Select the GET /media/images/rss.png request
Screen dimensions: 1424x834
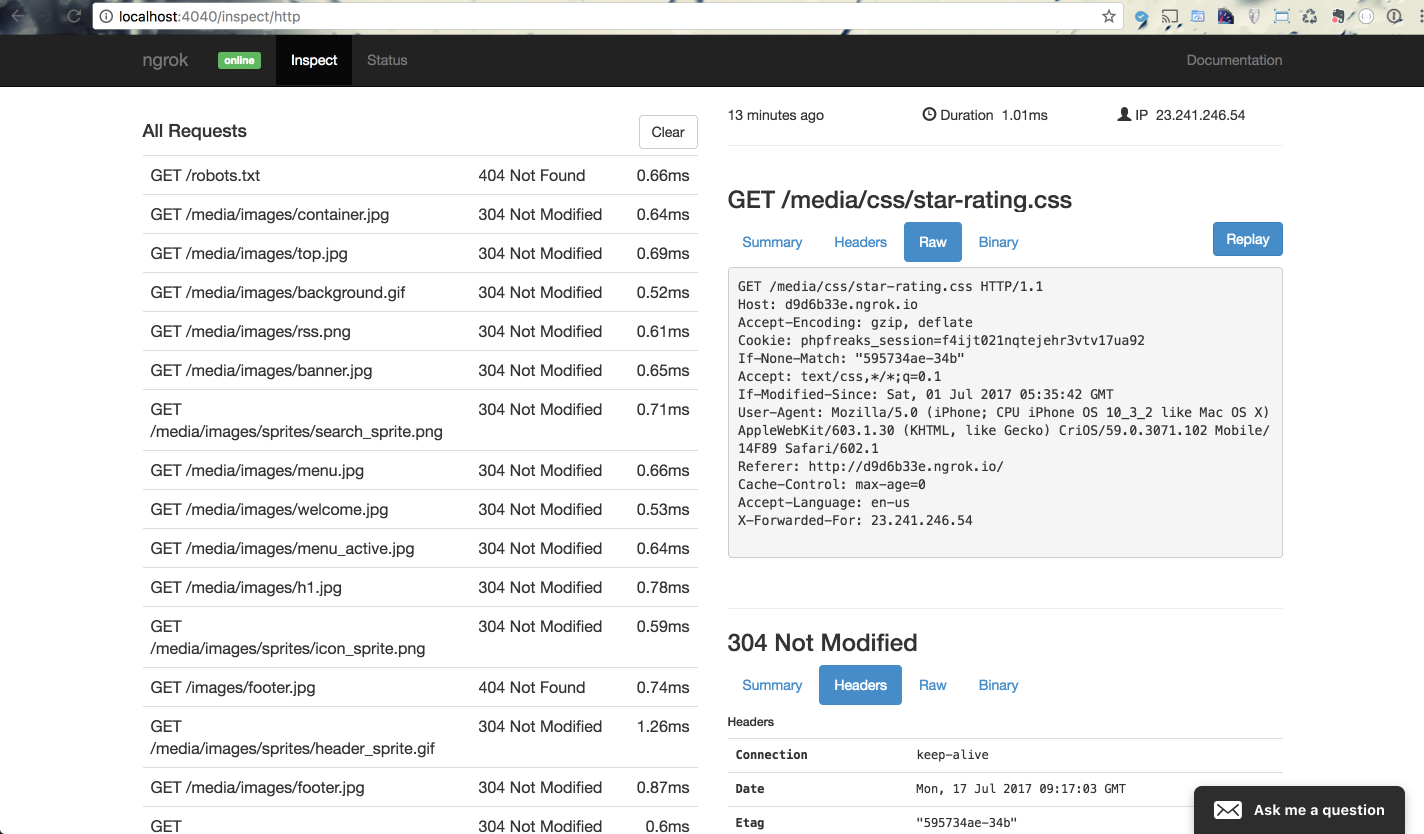[x=420, y=331]
